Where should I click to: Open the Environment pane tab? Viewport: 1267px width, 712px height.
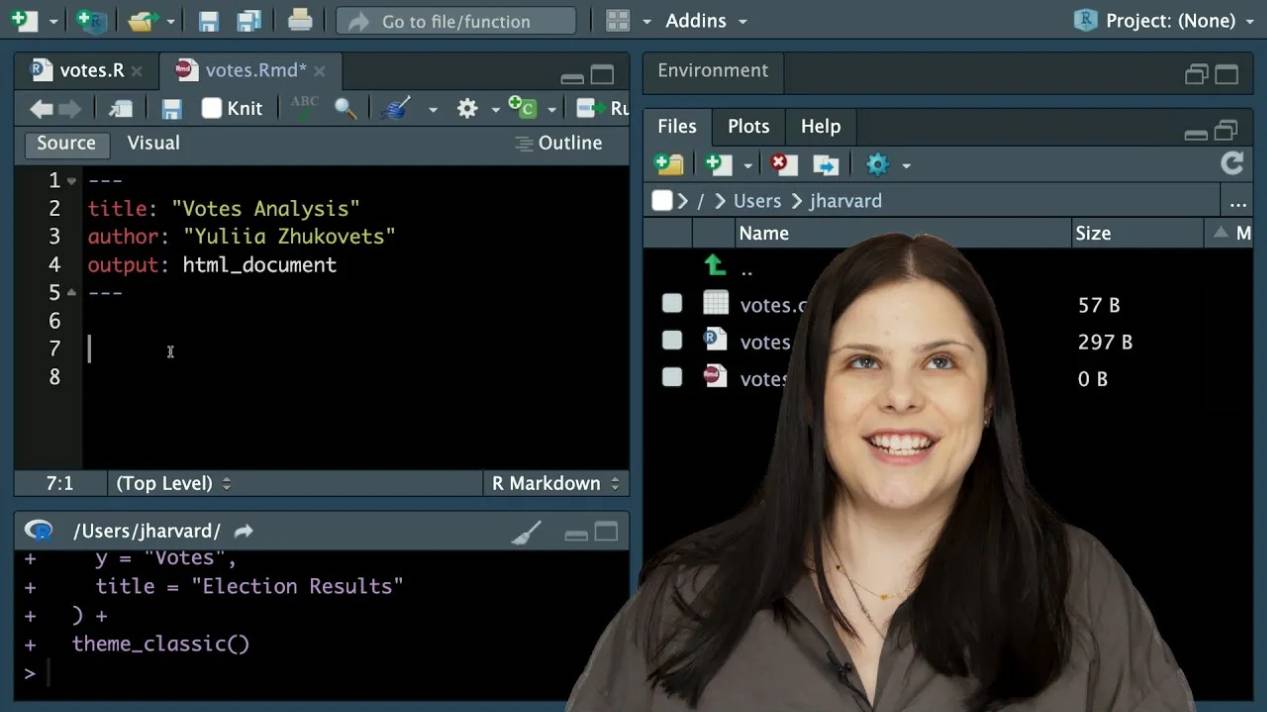pos(713,70)
